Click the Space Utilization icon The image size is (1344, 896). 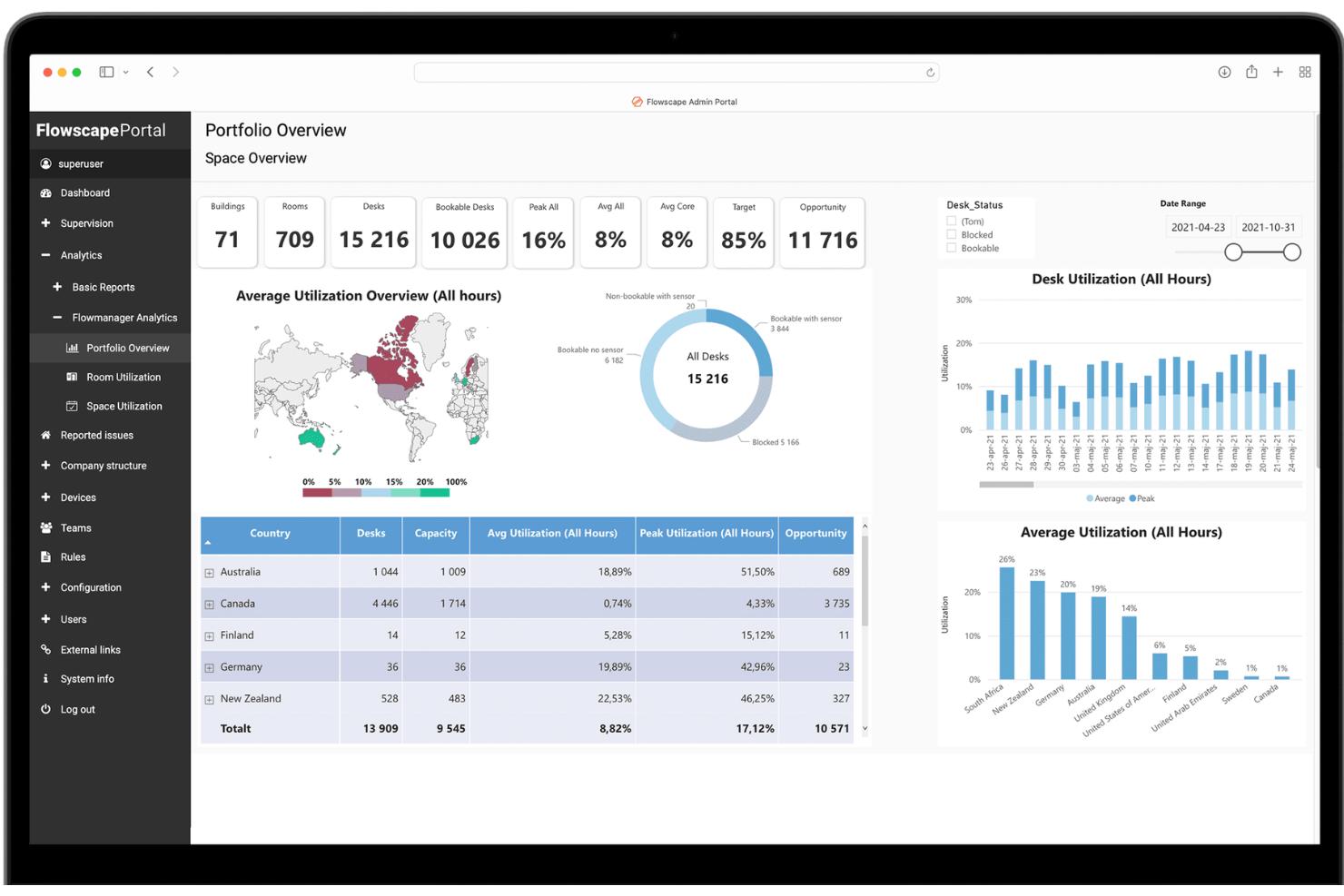click(x=72, y=406)
